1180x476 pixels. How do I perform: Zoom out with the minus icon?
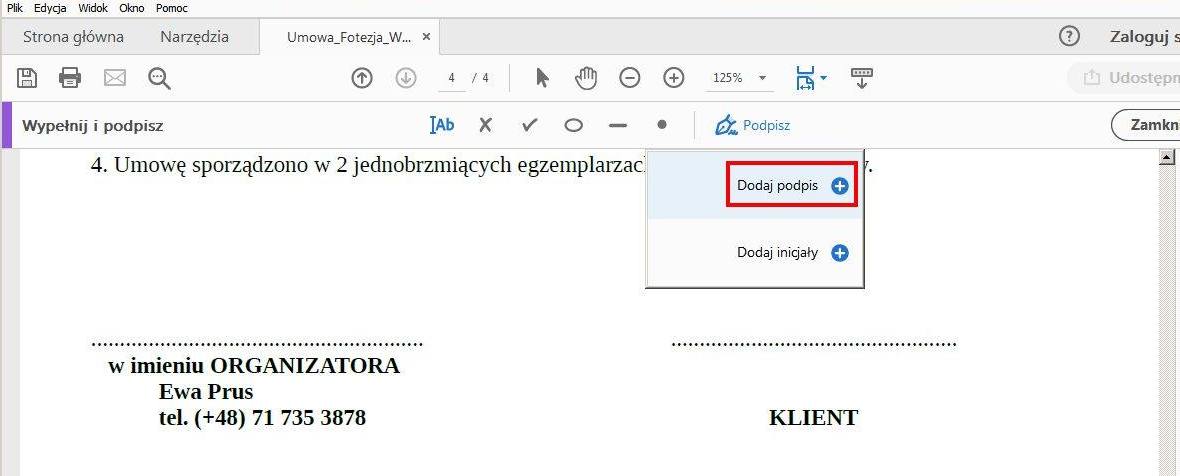(x=630, y=78)
